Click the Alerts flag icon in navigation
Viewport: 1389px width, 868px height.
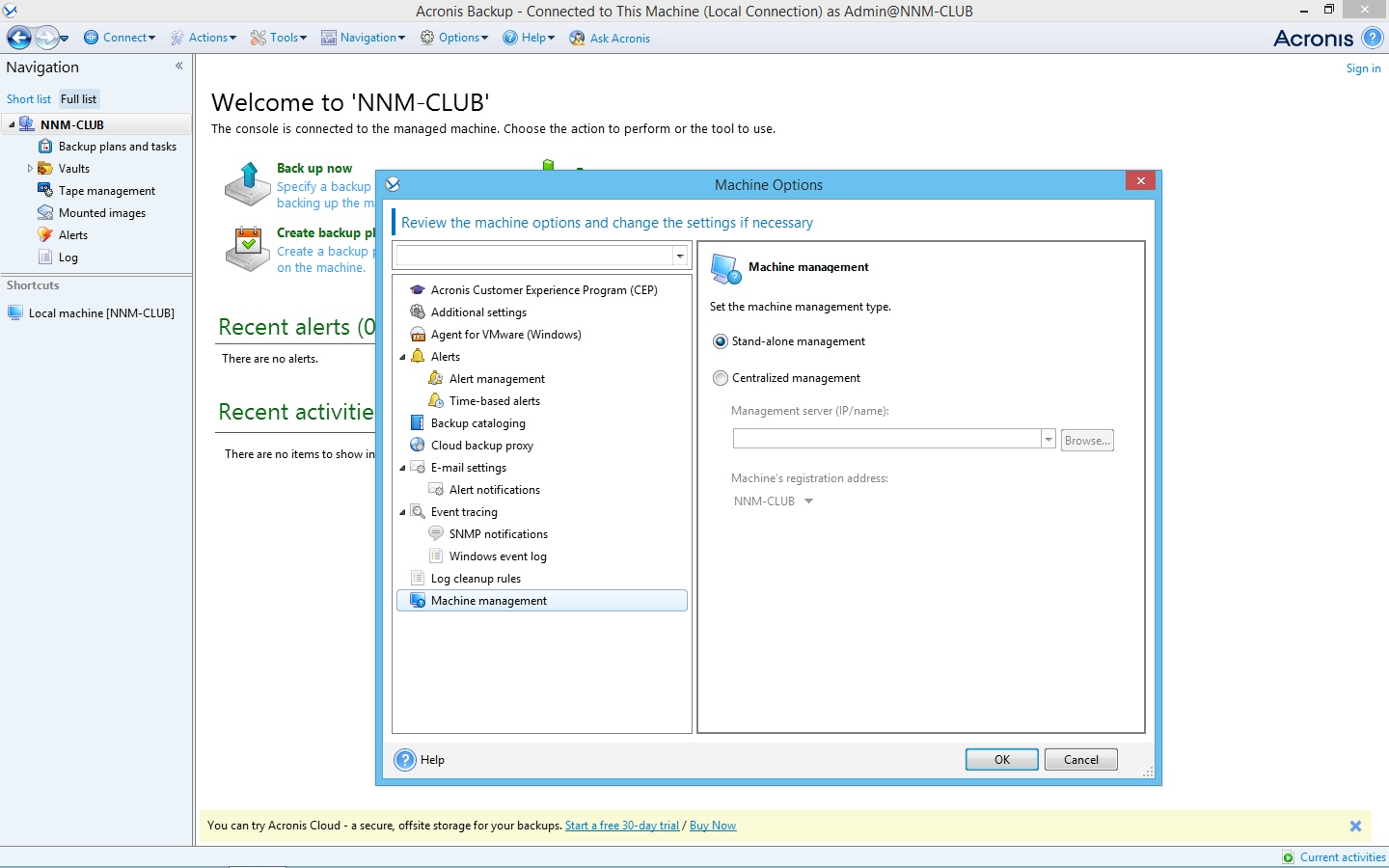pos(45,235)
